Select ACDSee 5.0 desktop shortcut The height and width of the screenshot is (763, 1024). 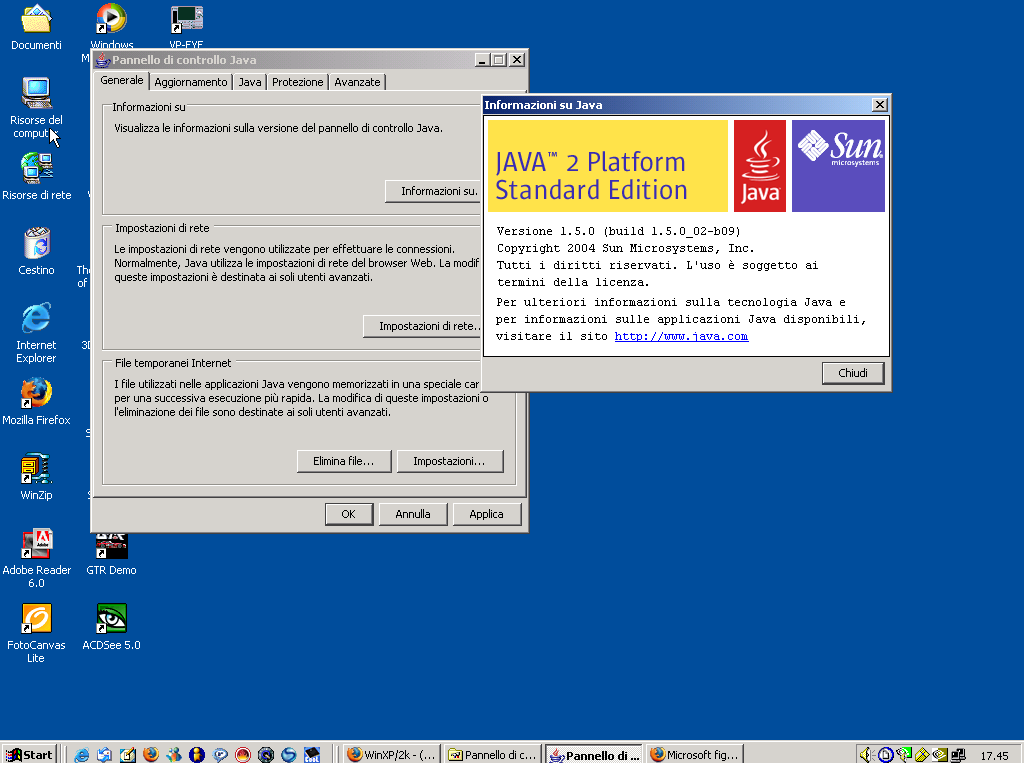pos(112,627)
